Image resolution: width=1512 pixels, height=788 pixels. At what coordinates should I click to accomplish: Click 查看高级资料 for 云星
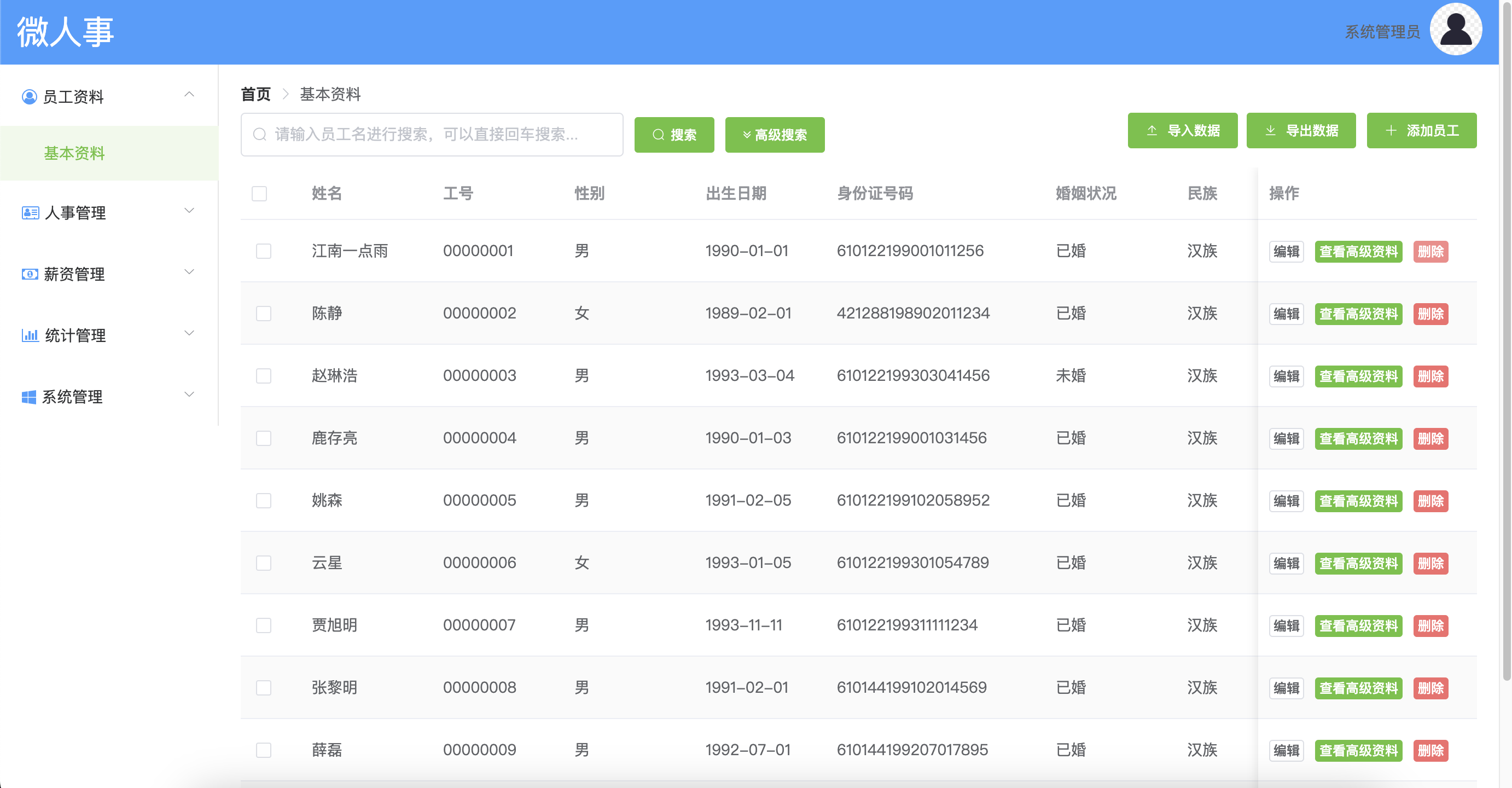1358,563
